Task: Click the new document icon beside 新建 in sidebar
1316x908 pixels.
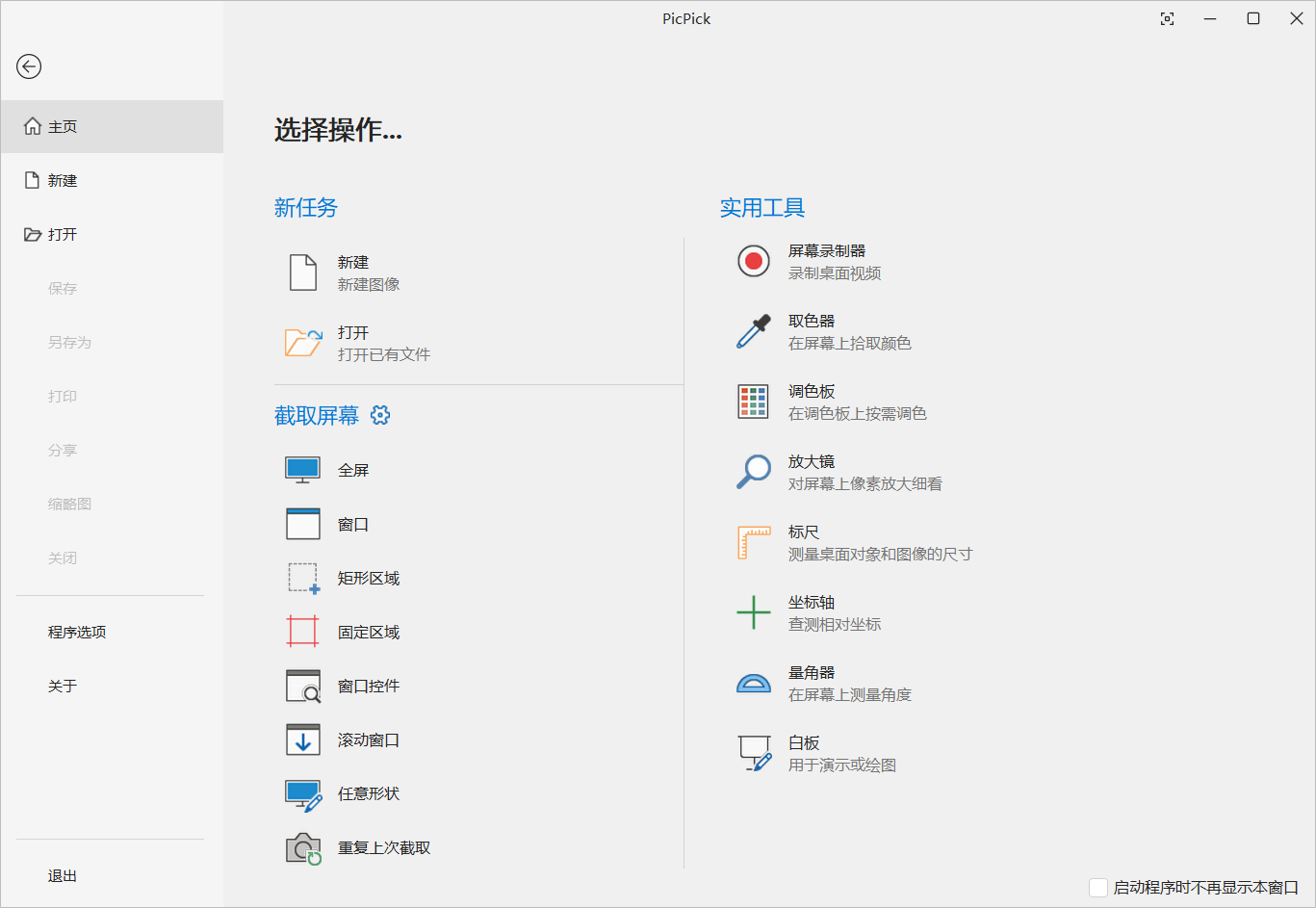Action: click(x=33, y=180)
